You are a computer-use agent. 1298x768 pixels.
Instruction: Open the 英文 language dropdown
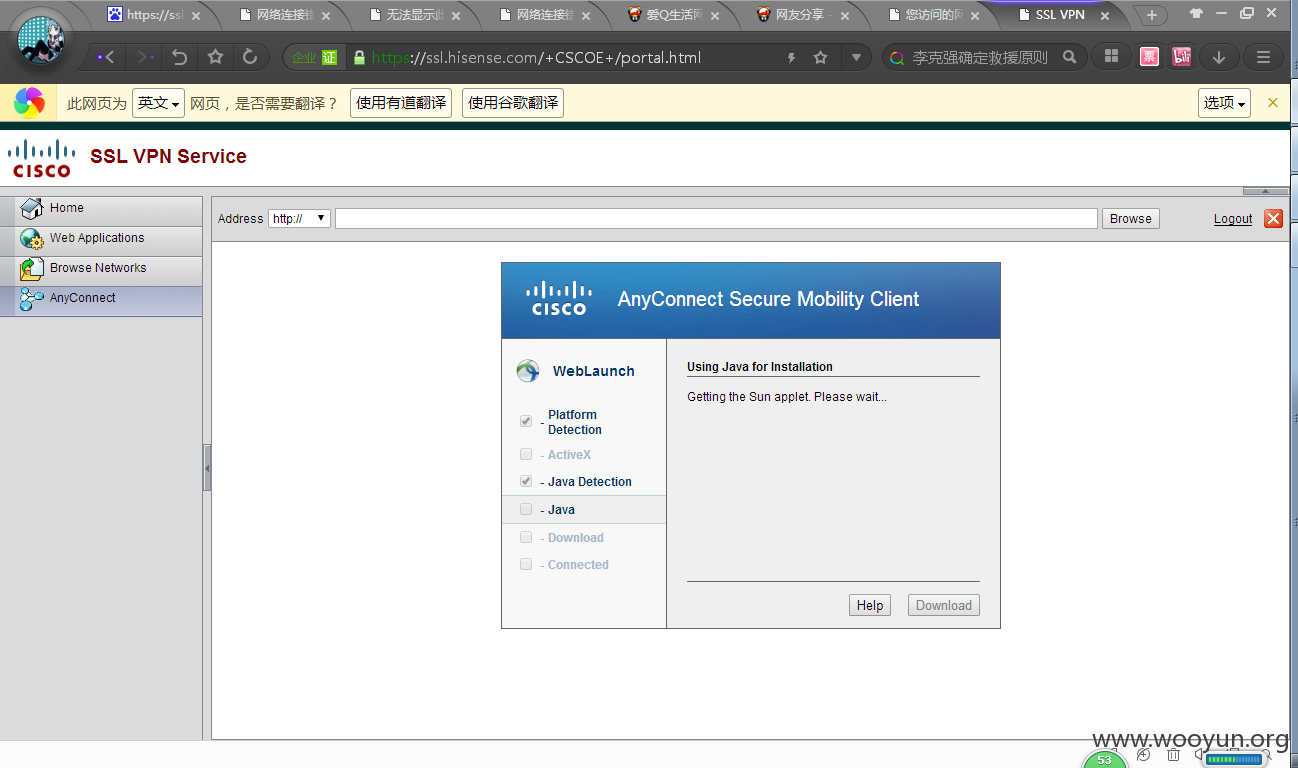pyautogui.click(x=158, y=103)
